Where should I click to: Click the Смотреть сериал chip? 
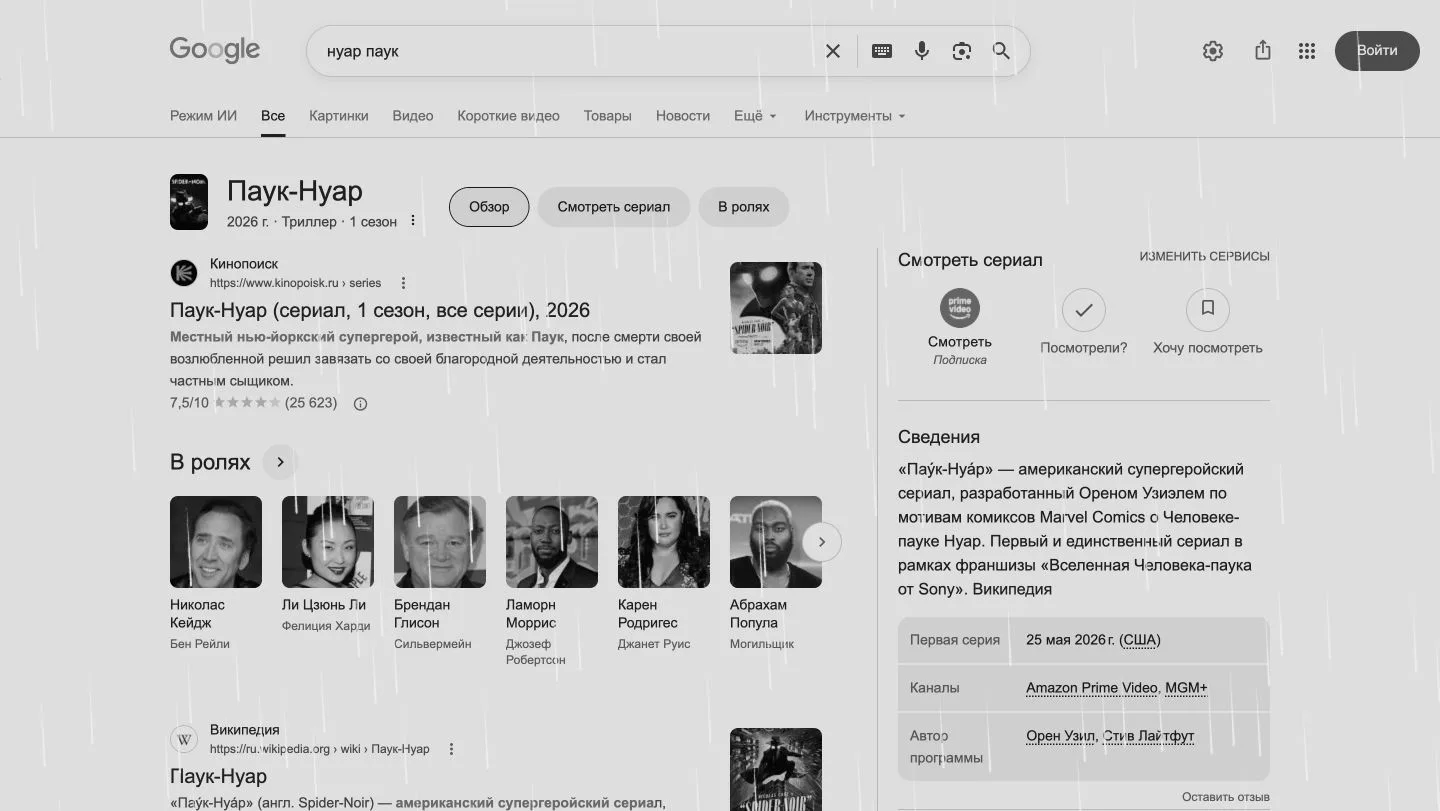pos(614,207)
